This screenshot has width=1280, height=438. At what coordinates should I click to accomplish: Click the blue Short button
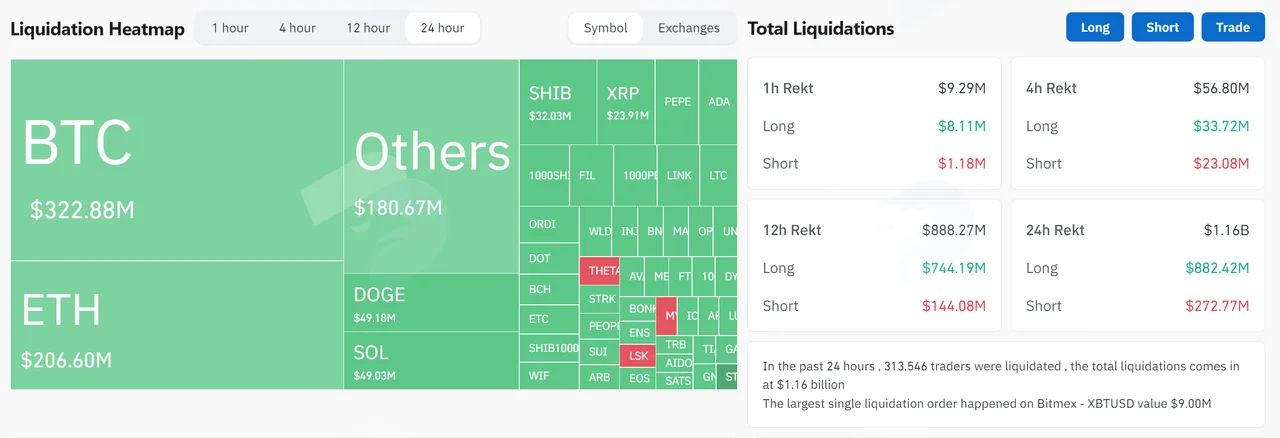click(1163, 27)
